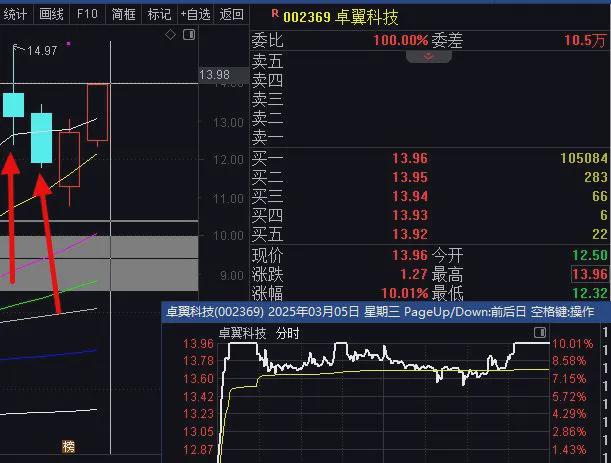
Task: Switch to 简框 simple frame view
Action: coord(124,15)
